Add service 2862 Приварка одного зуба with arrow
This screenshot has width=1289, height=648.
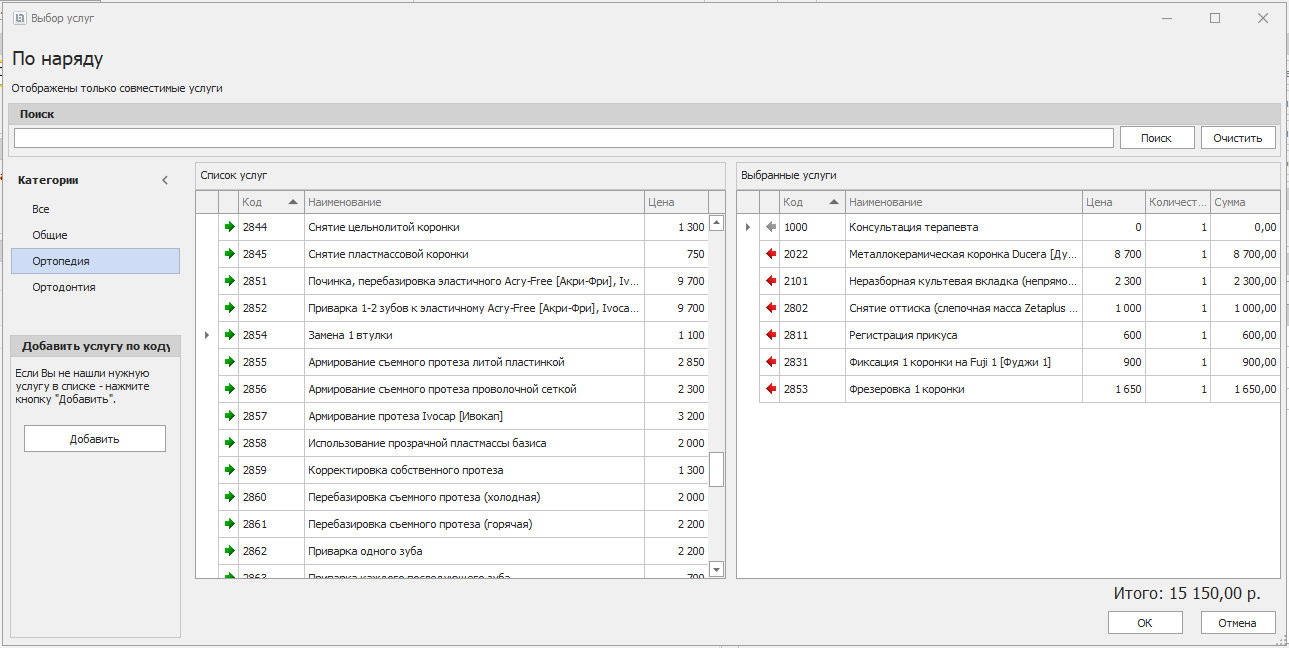229,551
